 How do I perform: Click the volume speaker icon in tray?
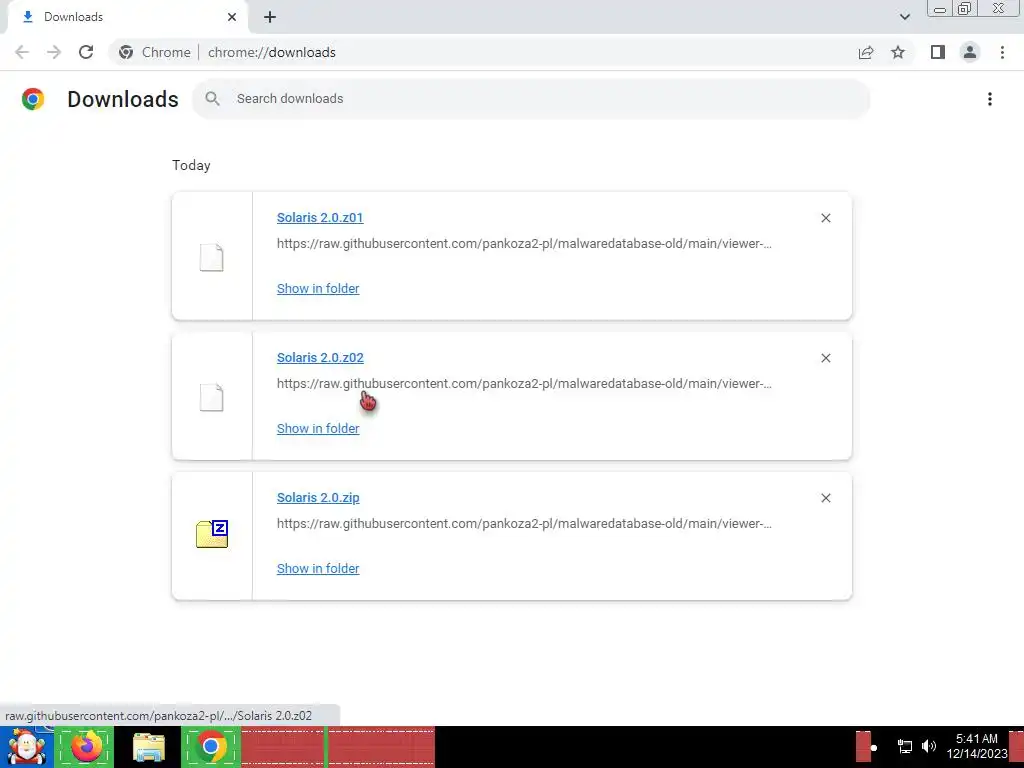click(929, 746)
